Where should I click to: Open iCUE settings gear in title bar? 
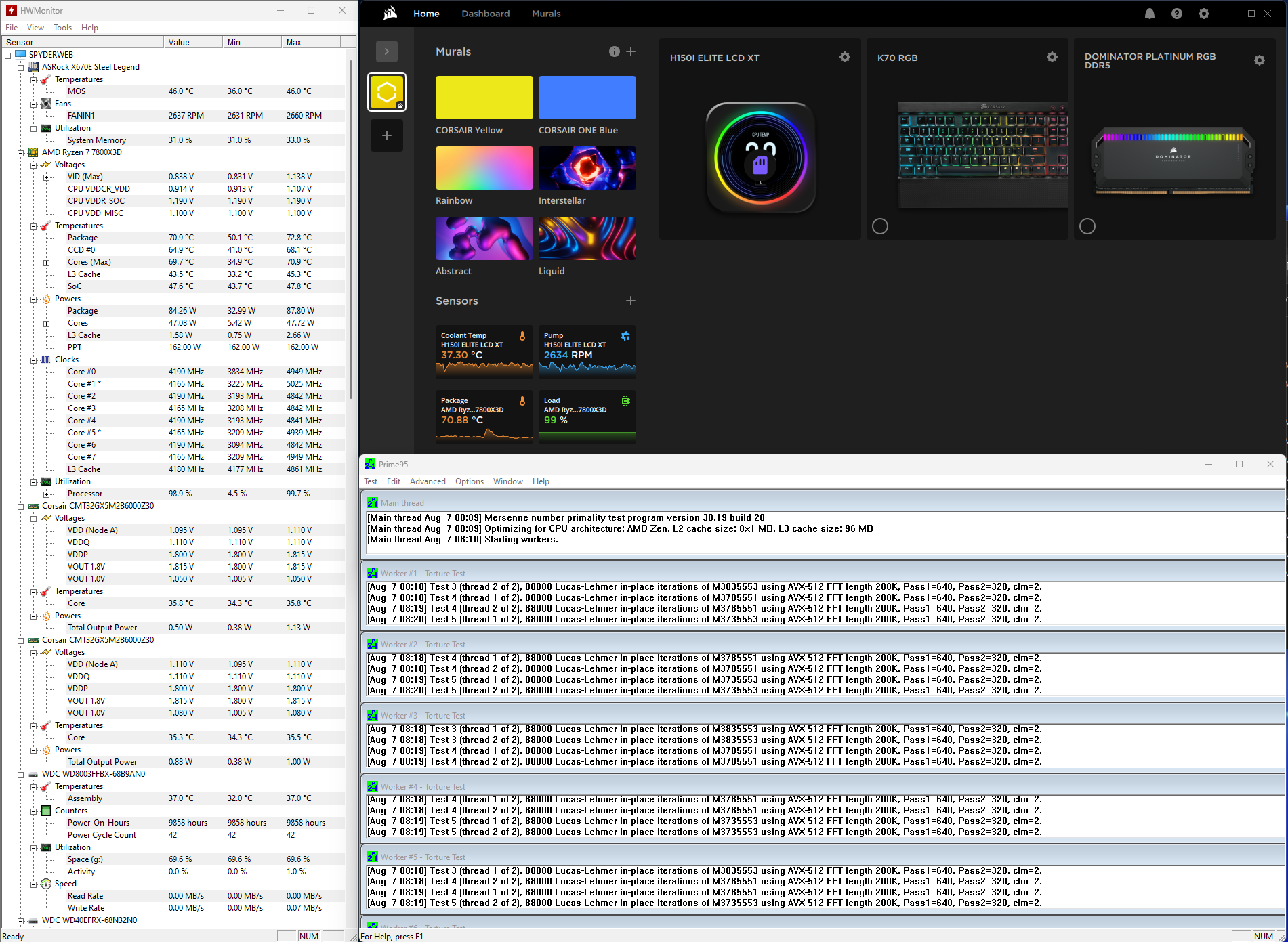(1204, 14)
